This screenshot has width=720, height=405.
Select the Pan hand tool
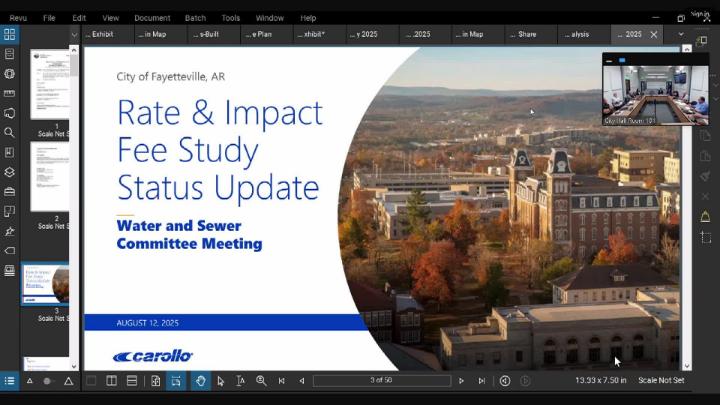point(201,381)
